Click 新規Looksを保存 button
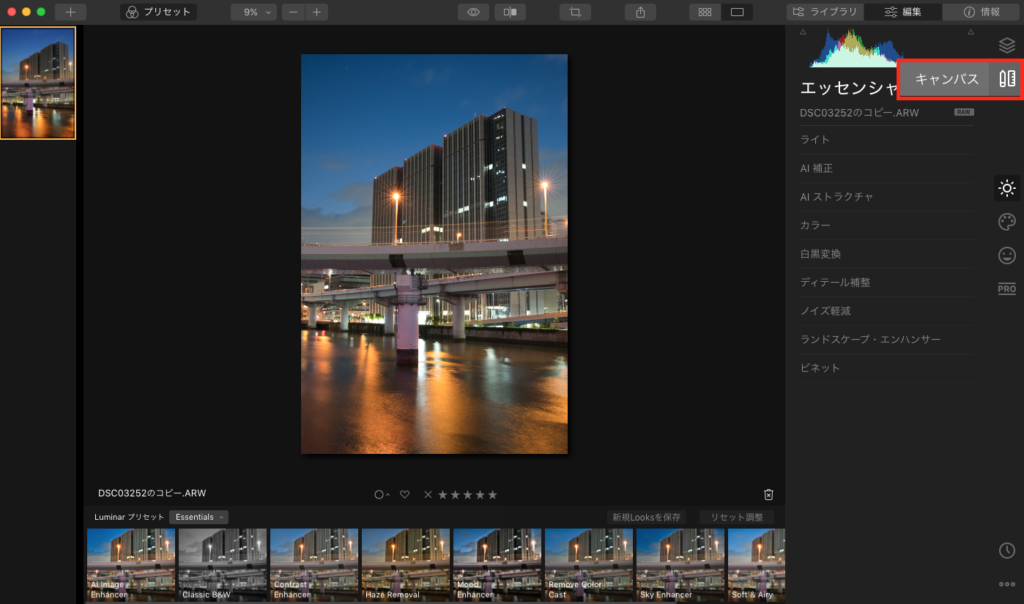The height and width of the screenshot is (604, 1024). pos(646,517)
